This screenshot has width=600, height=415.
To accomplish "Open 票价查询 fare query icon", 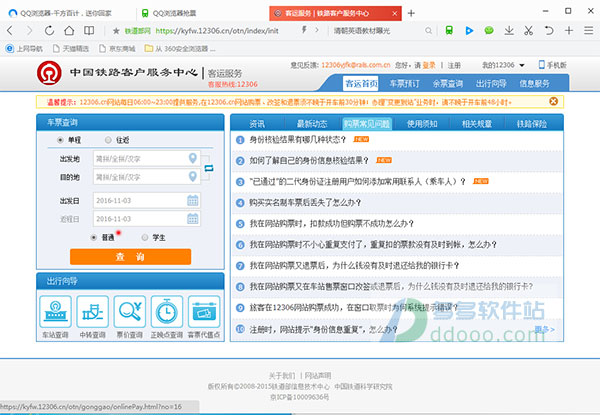I will pyautogui.click(x=130, y=311).
